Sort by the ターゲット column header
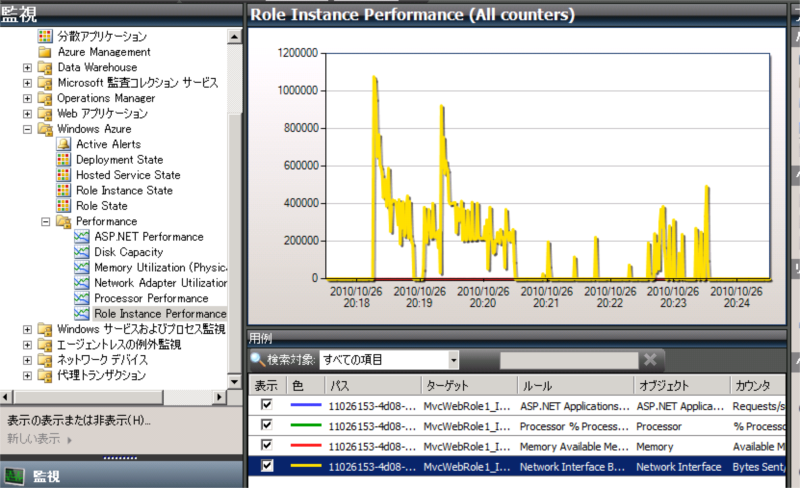800x488 pixels. coord(467,385)
